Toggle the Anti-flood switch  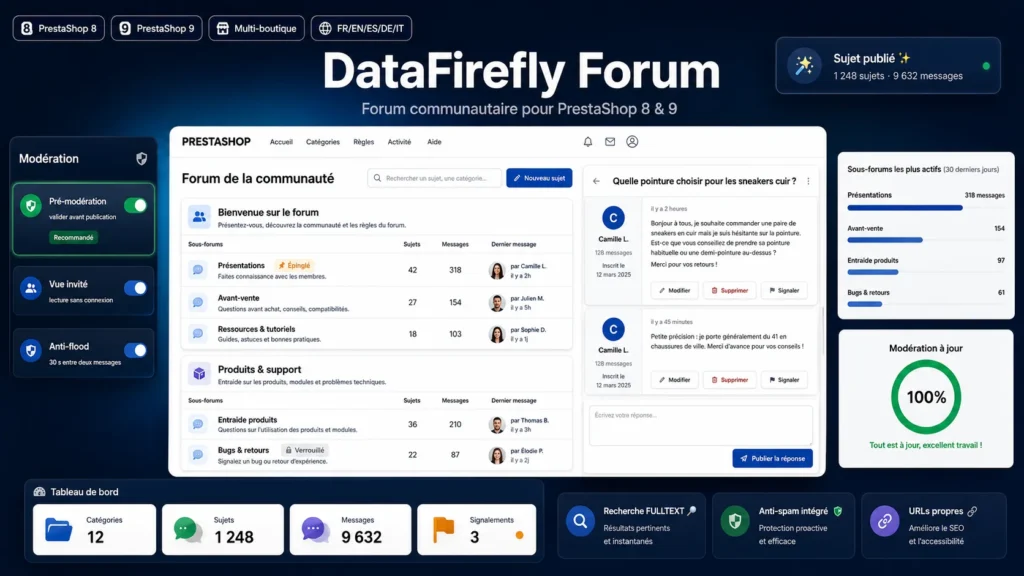point(136,350)
